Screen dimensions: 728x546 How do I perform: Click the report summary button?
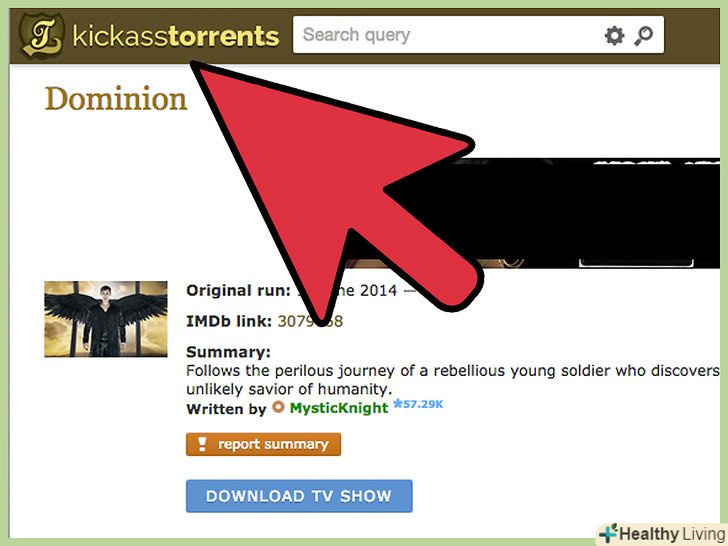[263, 444]
